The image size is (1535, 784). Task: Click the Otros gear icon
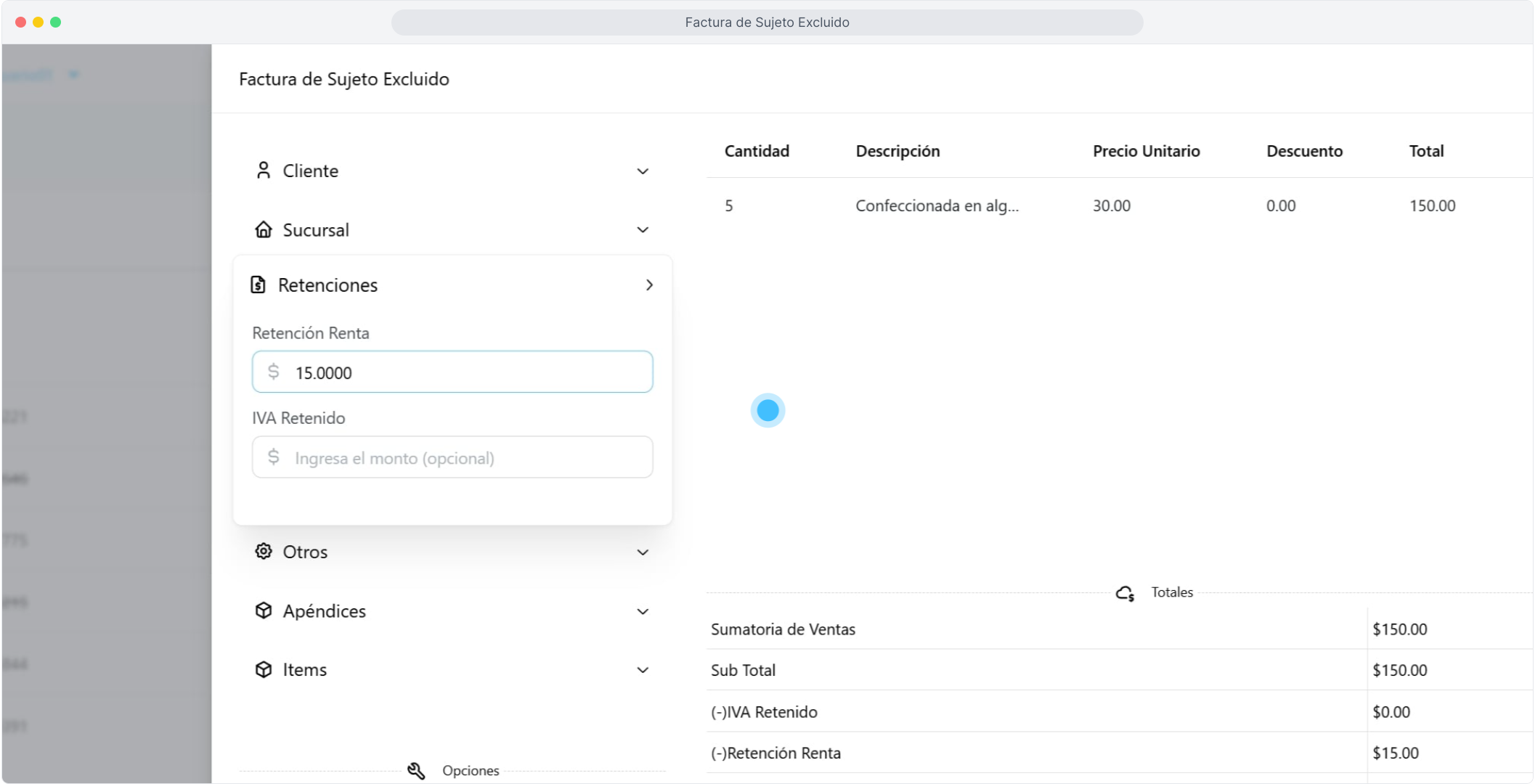(264, 552)
